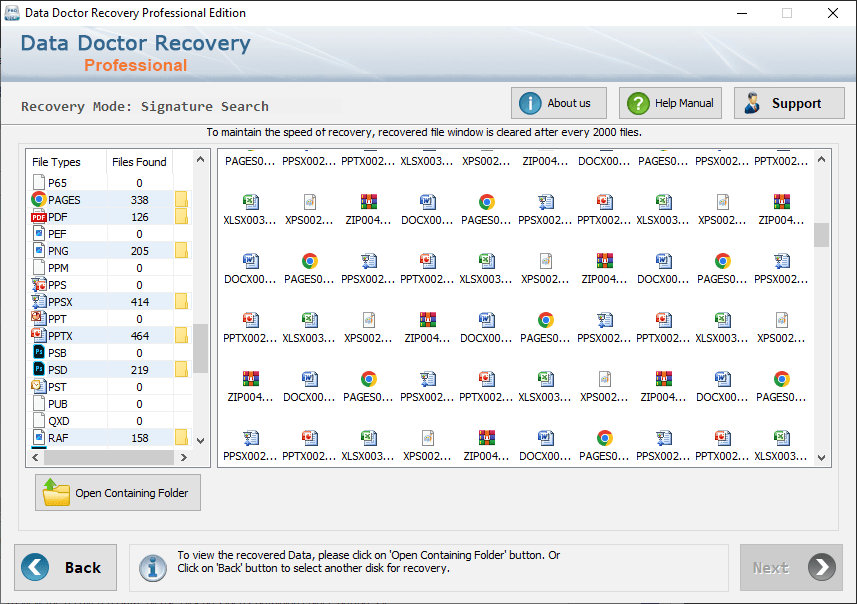Select the P65 file type icon
Screen dimensions: 857x604
39,183
